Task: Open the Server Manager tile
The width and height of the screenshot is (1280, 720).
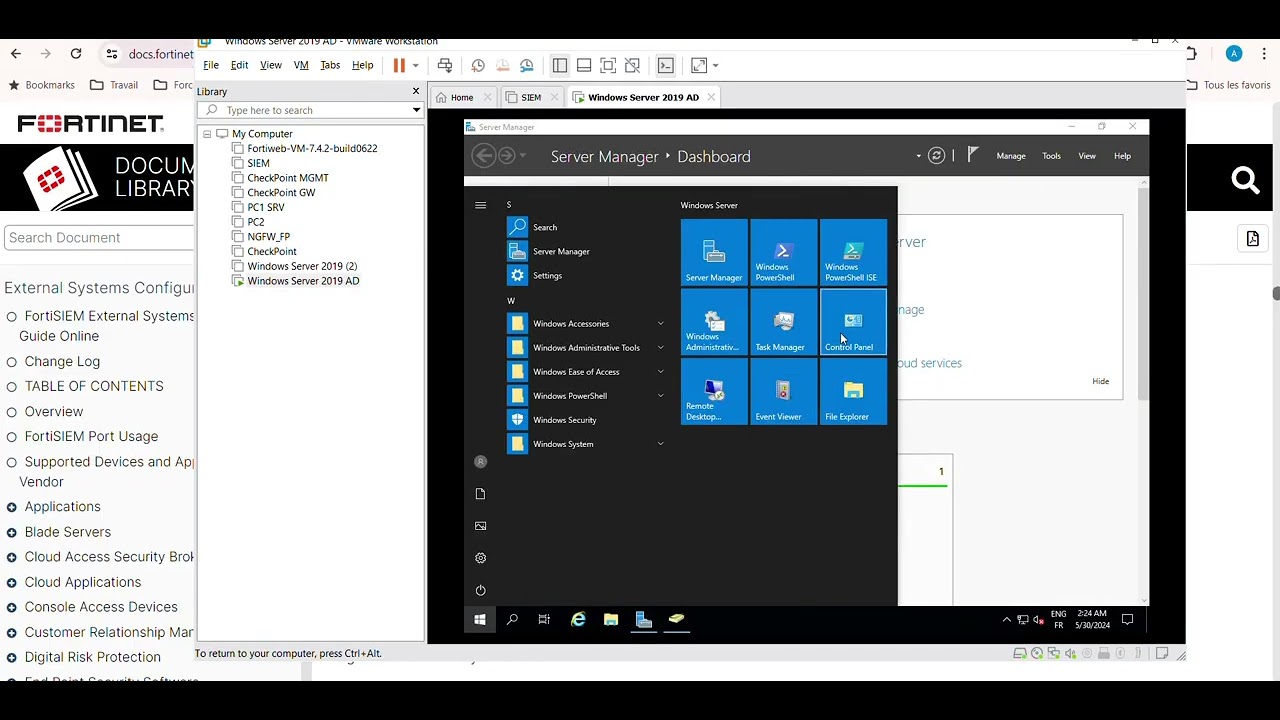Action: coord(714,252)
